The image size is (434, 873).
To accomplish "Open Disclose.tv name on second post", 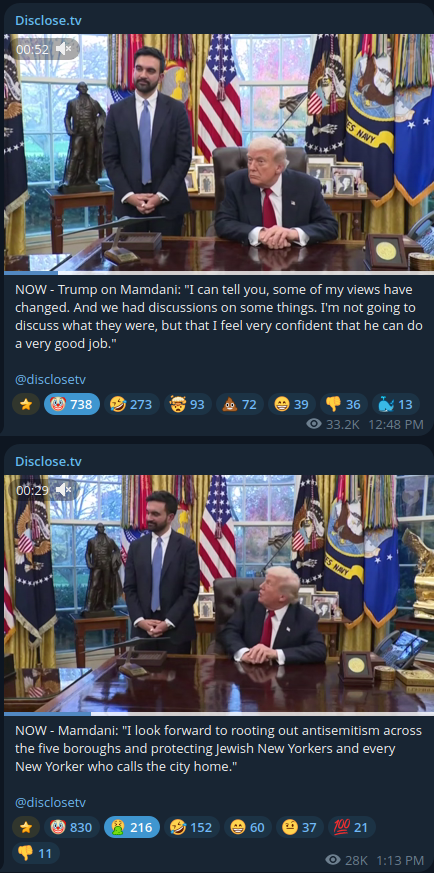I will click(48, 462).
